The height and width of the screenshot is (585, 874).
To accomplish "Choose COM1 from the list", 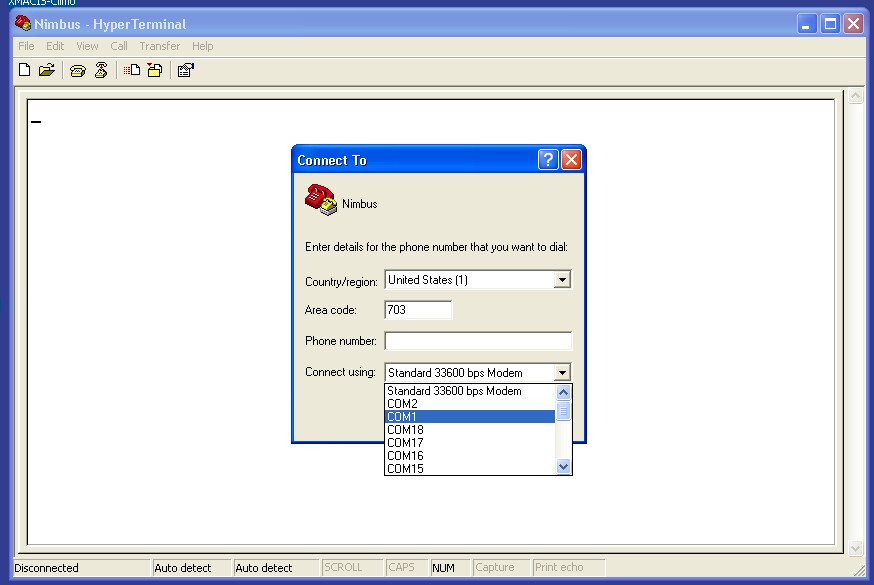I will coord(470,417).
